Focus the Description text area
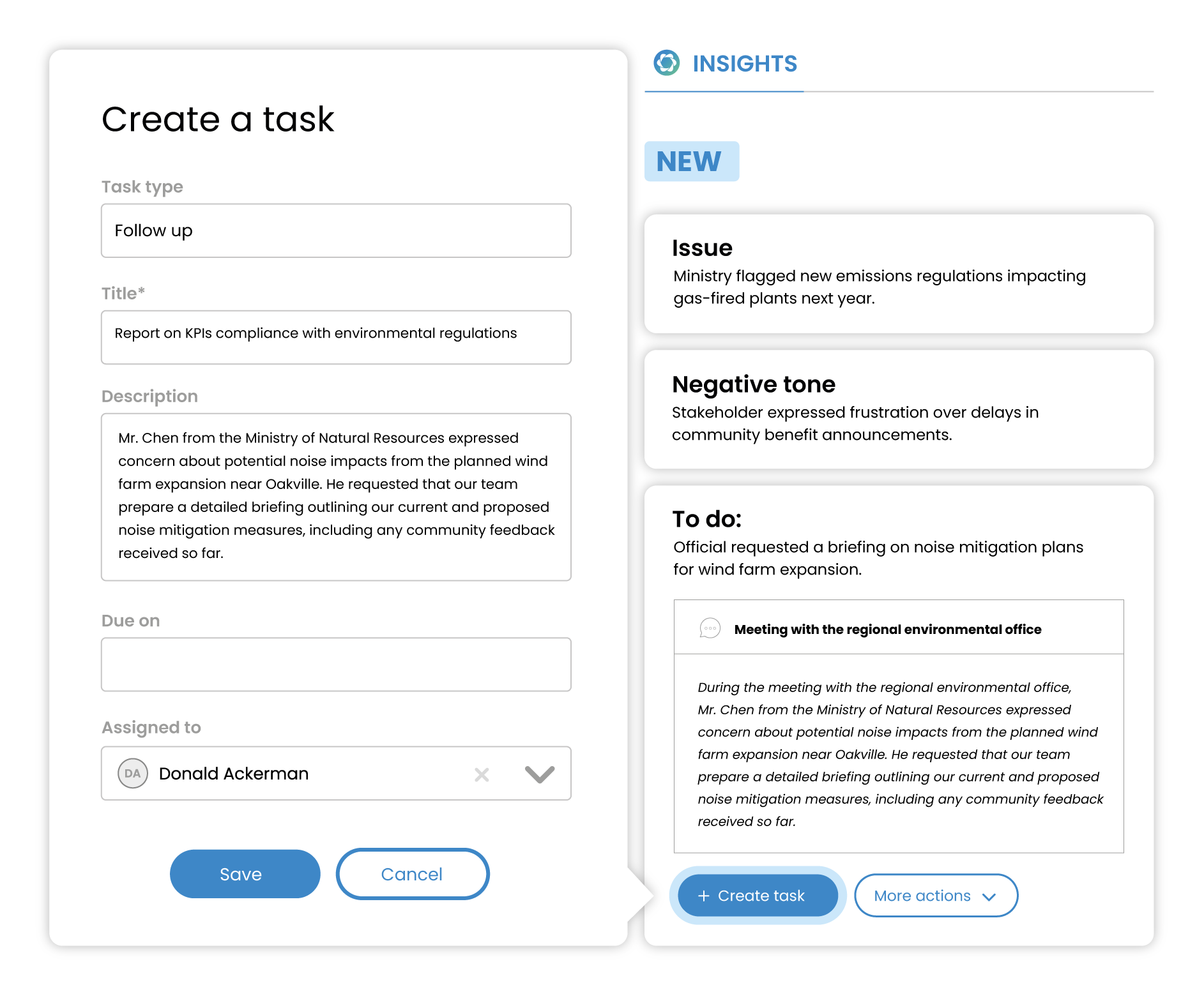The height and width of the screenshot is (994, 1204). 336,496
